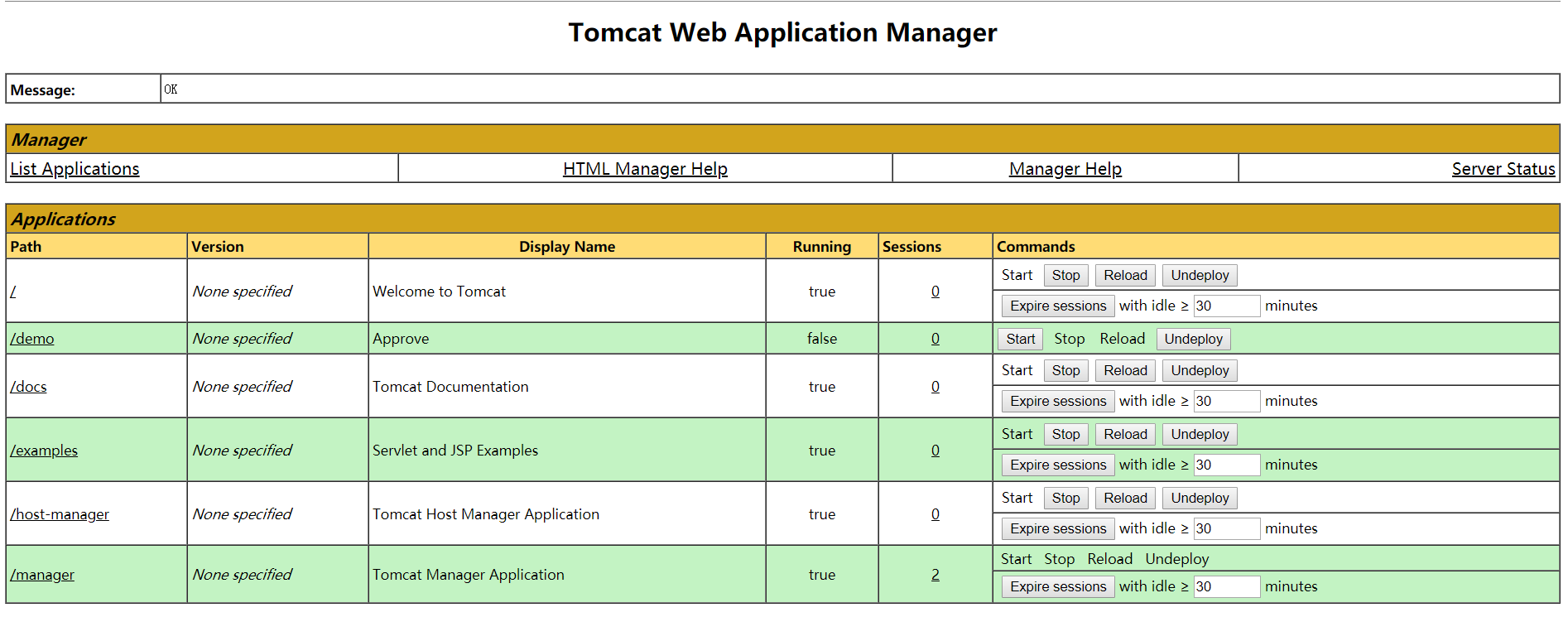
Task: Click idle minutes field for Welcome to Tomcat
Action: [1227, 306]
